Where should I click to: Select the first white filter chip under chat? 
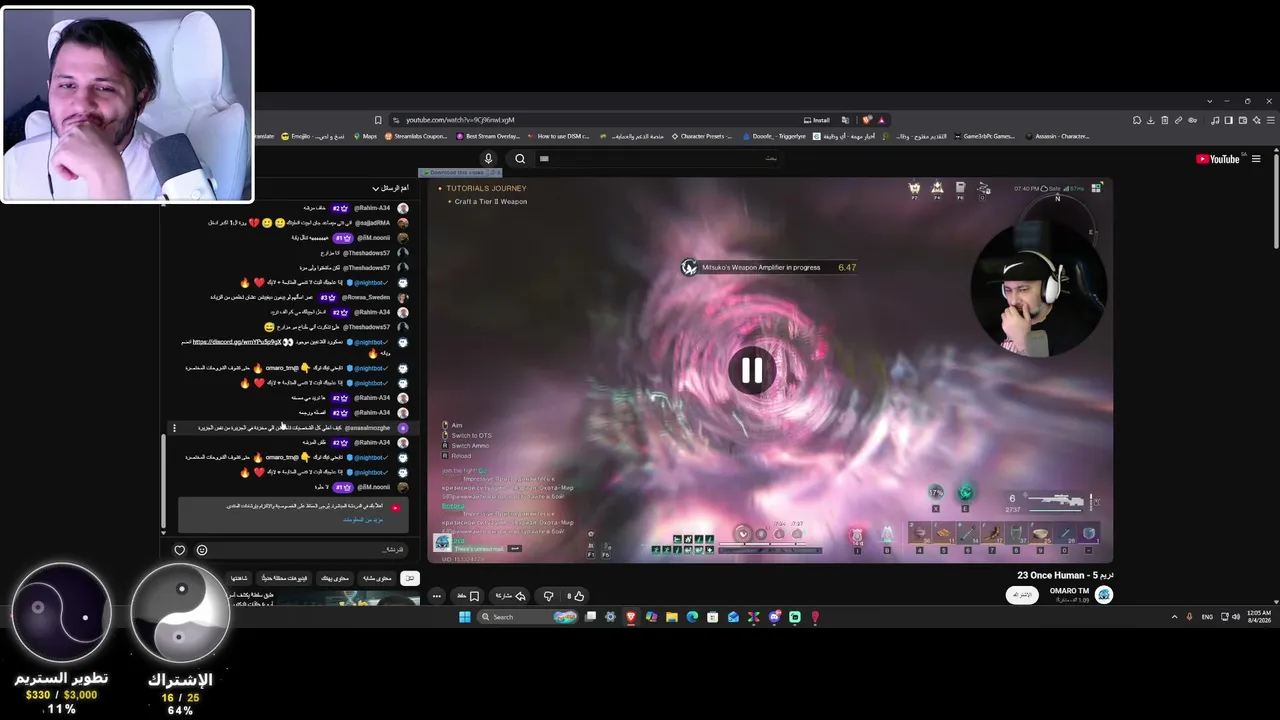point(409,578)
